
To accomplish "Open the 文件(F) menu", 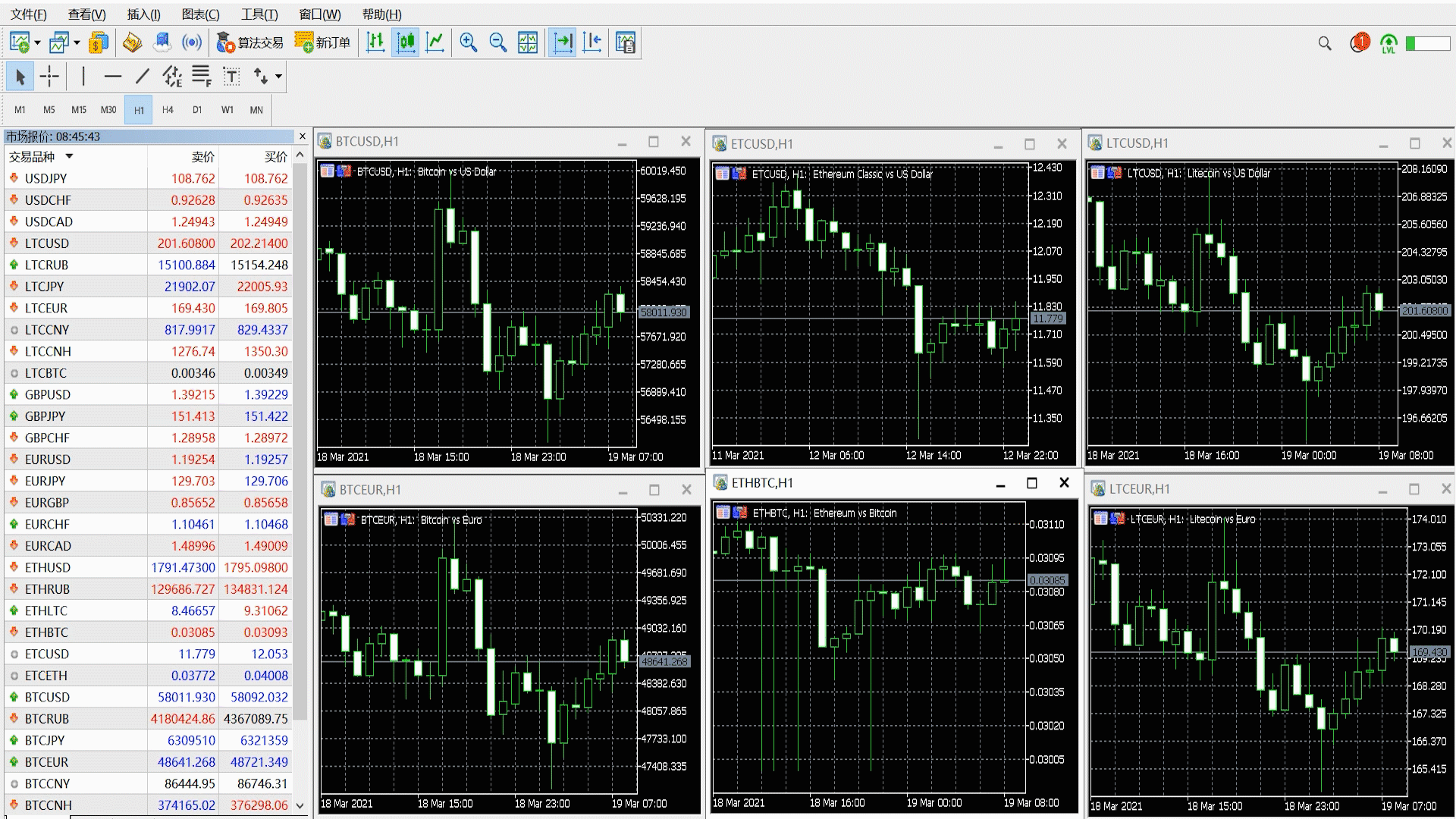I will [x=29, y=14].
